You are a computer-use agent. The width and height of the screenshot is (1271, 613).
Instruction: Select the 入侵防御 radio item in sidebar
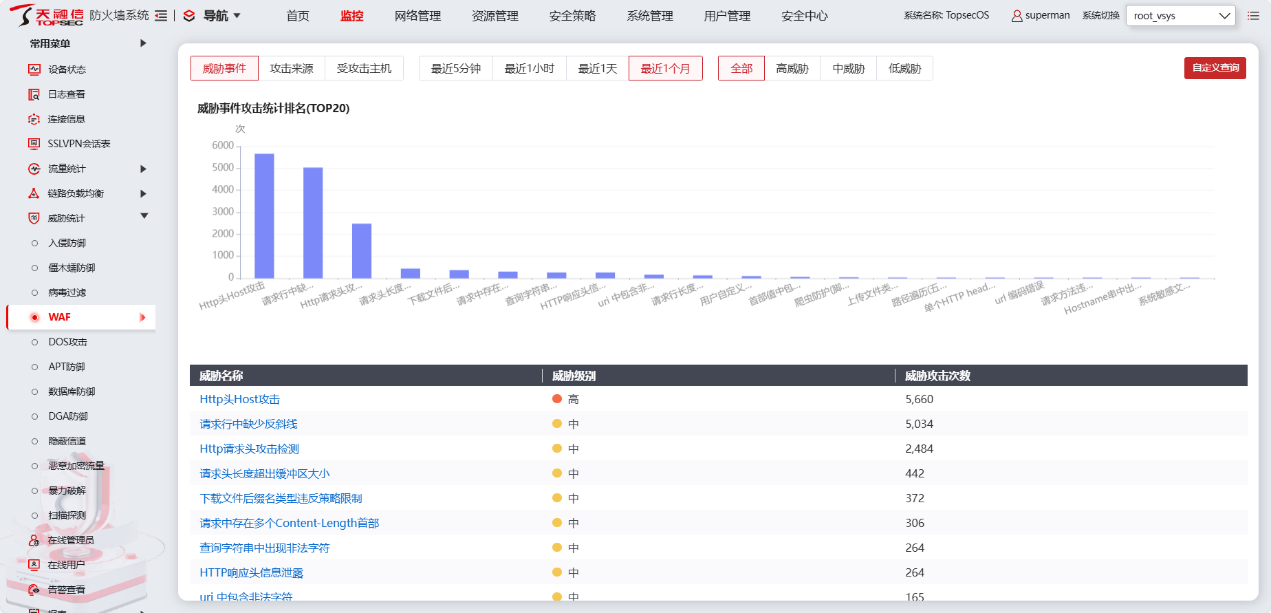35,243
